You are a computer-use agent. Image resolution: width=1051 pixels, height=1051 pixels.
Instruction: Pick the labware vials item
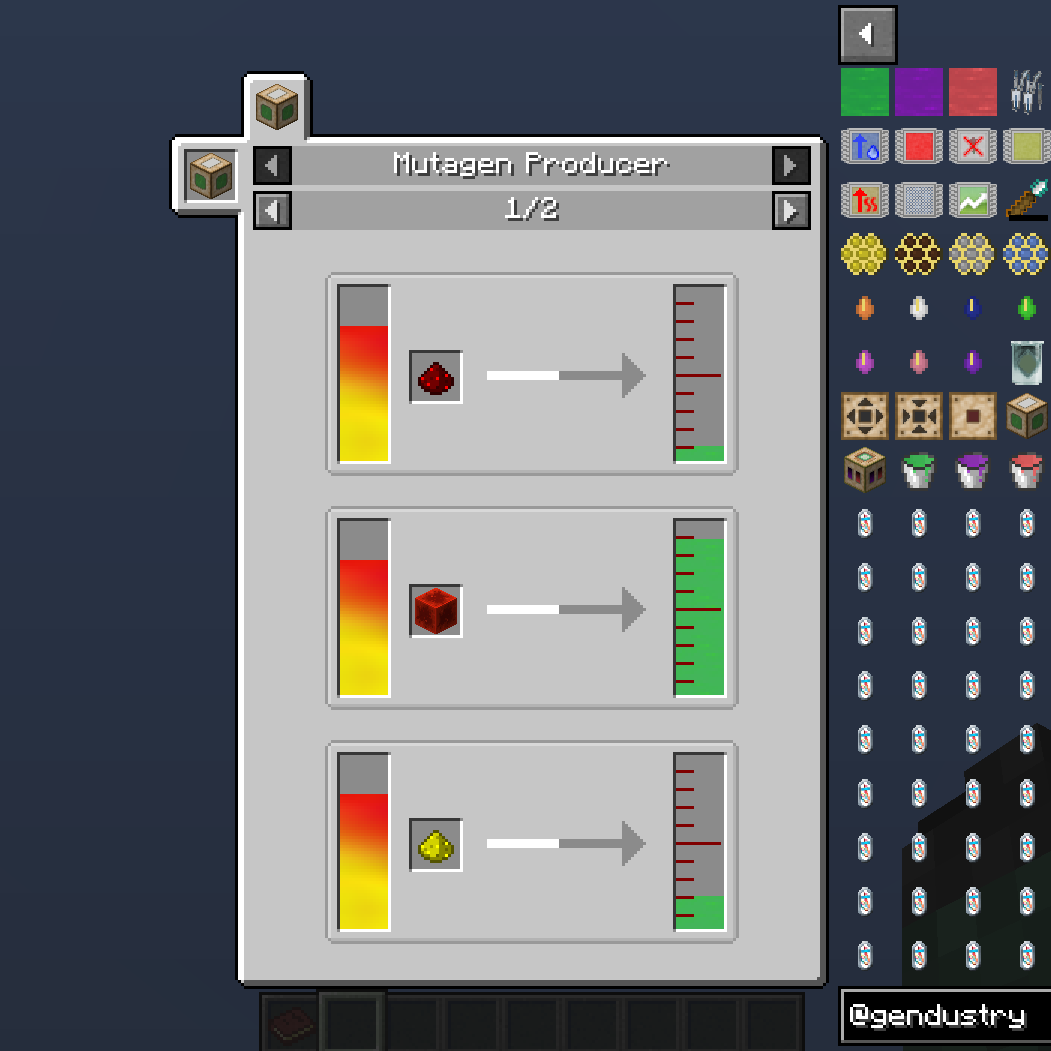point(1026,92)
